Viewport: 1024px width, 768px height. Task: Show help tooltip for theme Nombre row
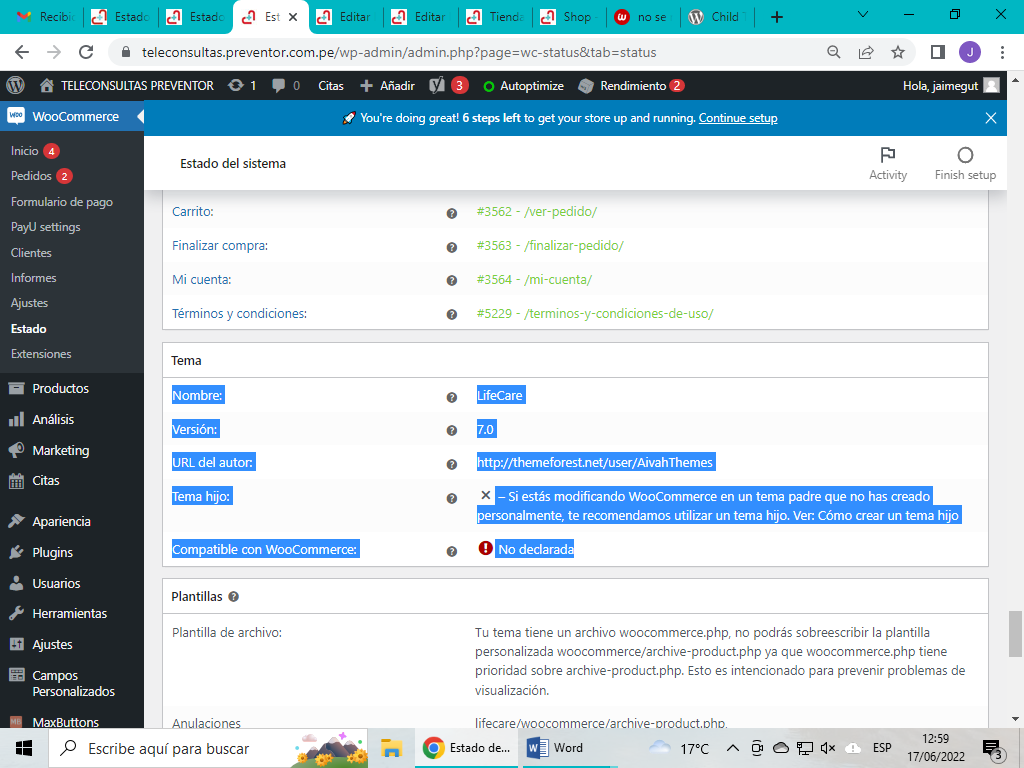click(x=451, y=398)
